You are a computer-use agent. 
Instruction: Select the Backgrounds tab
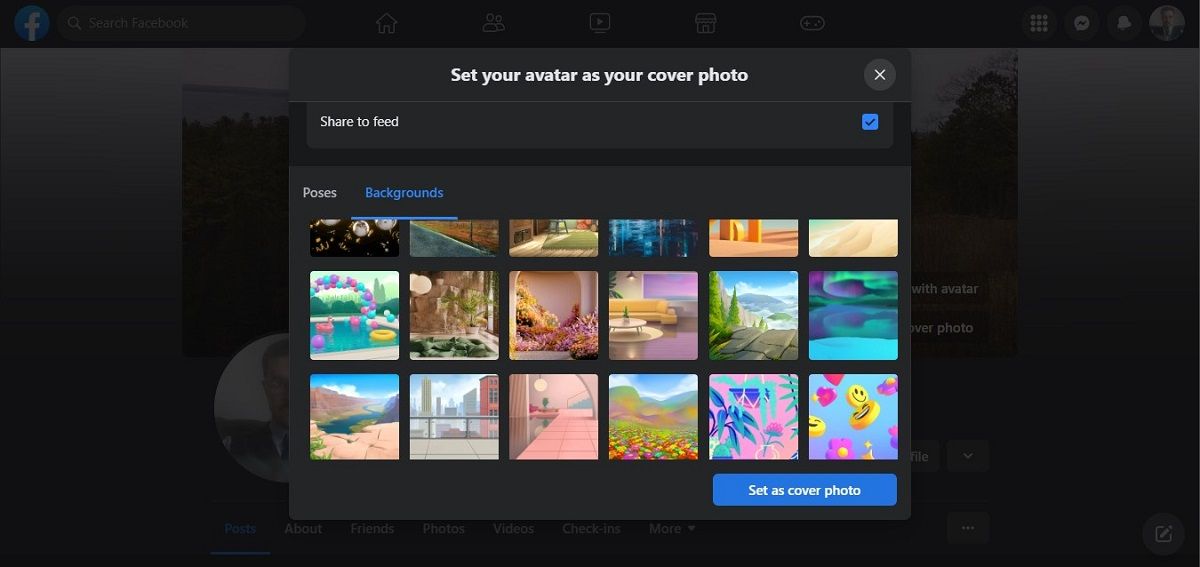404,192
